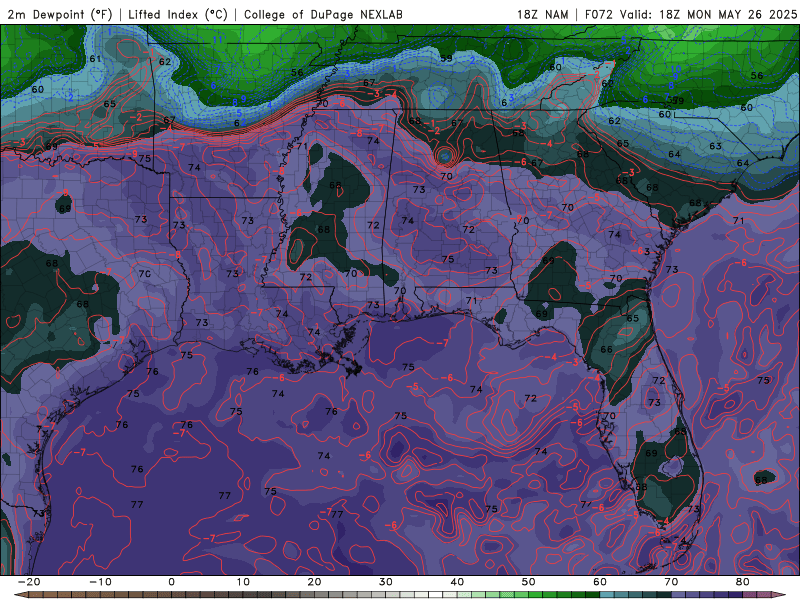
Task: Click the 20 label on the color scale
Action: pyautogui.click(x=314, y=582)
